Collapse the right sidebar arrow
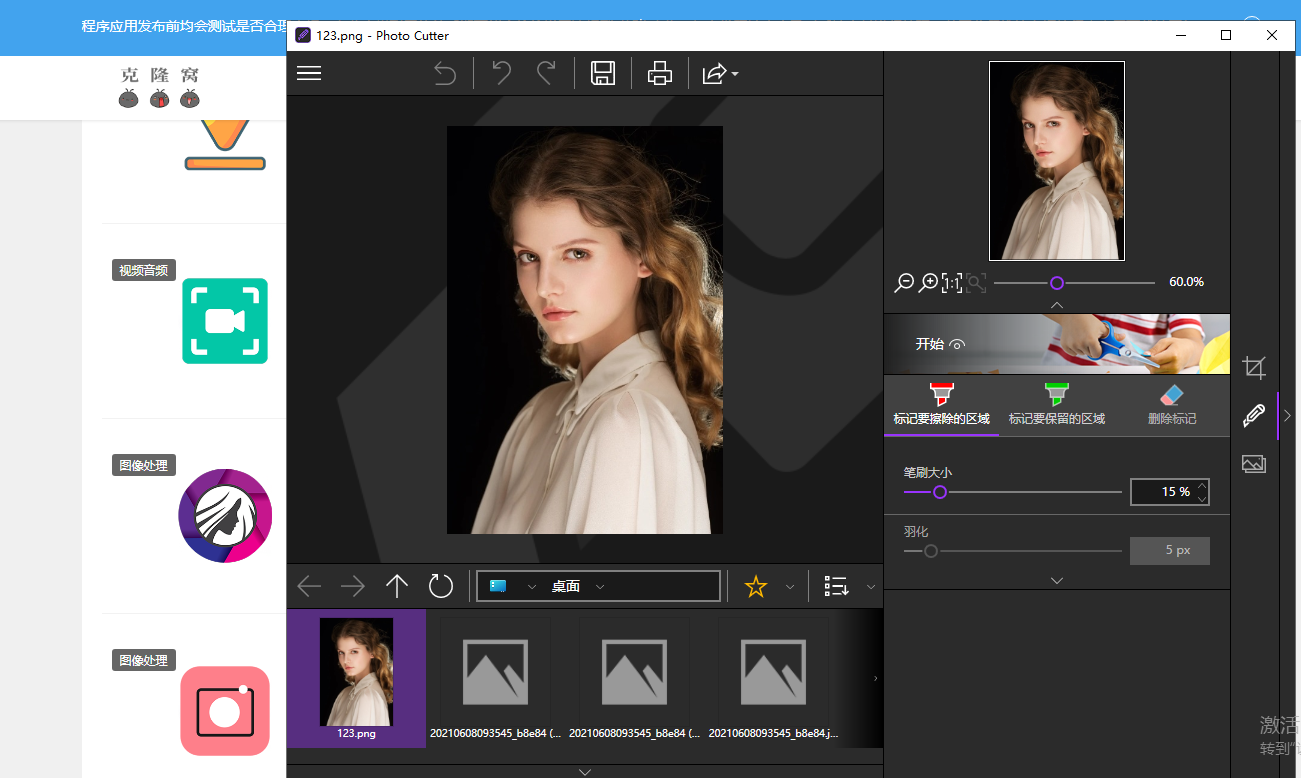 pos(1287,416)
